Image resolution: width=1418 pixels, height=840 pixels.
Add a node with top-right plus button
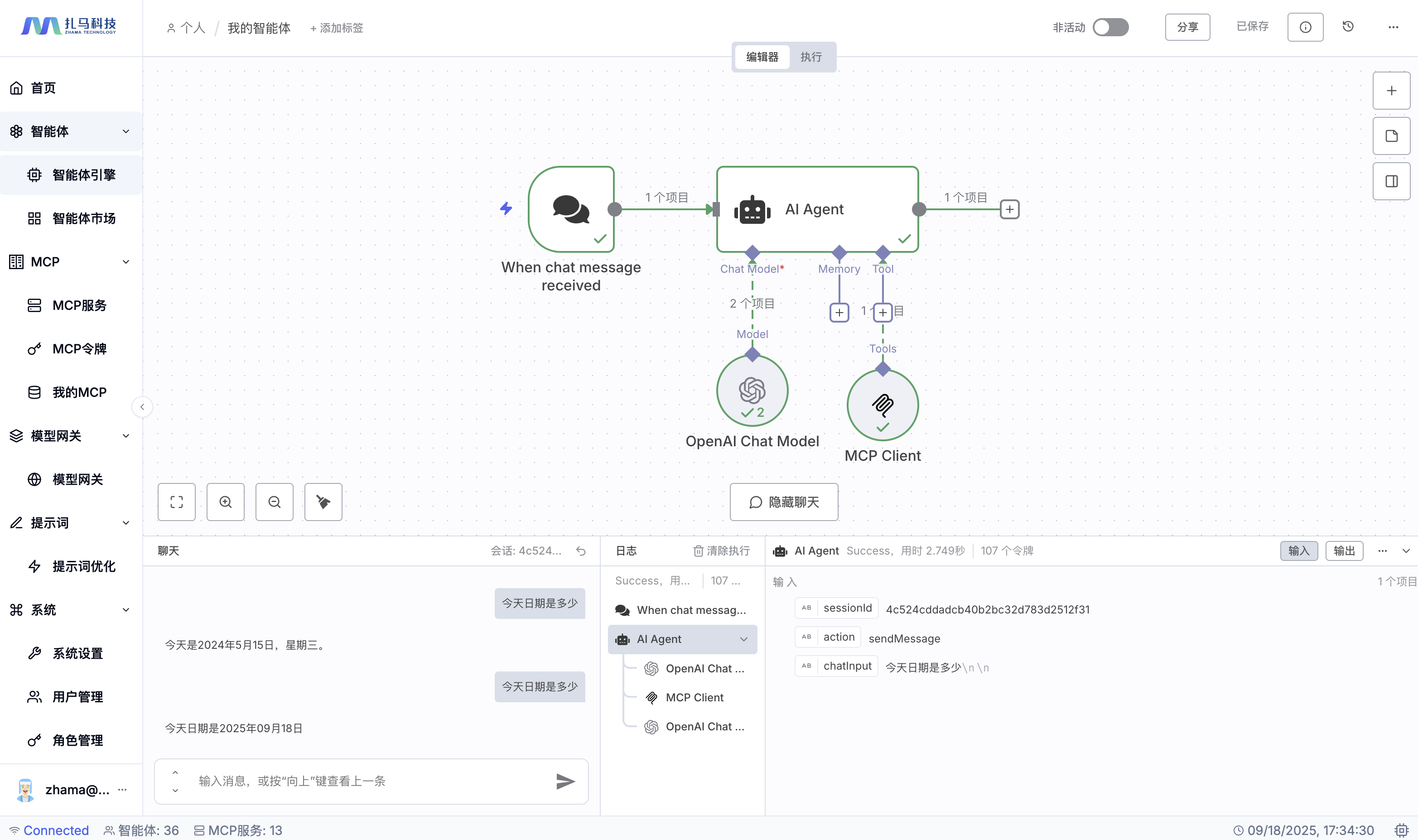pos(1391,91)
